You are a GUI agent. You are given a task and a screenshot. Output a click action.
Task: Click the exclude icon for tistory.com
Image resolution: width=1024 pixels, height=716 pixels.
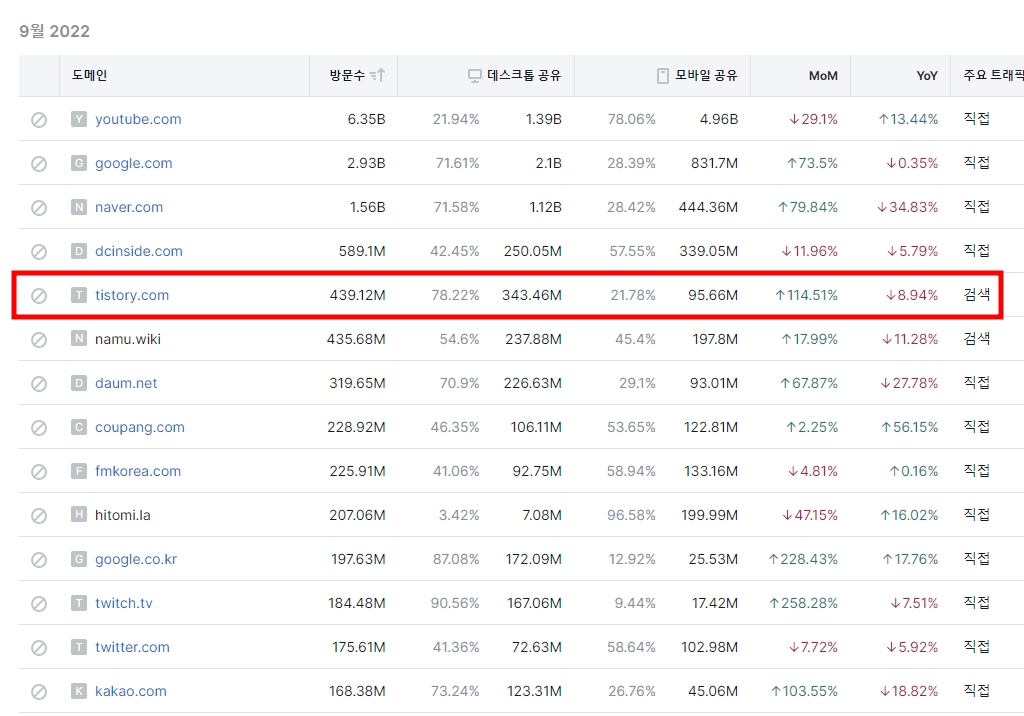point(39,296)
